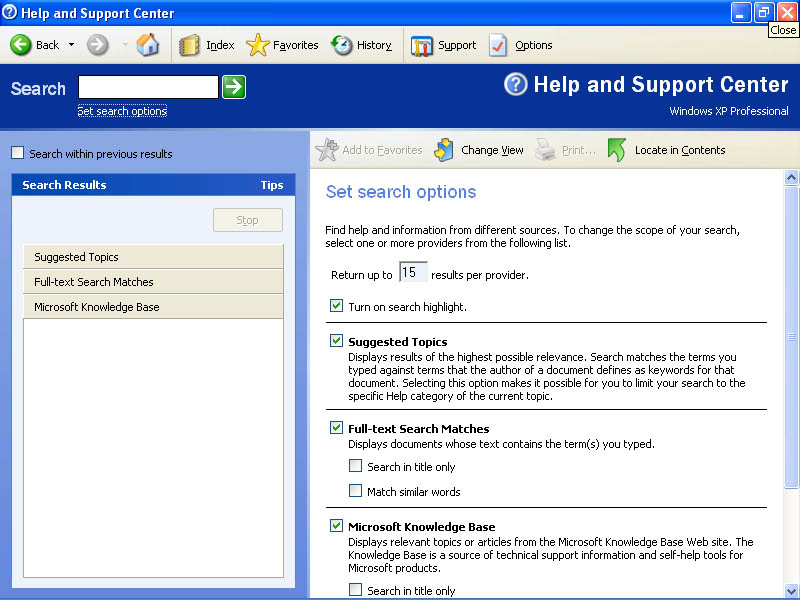Uncheck the Suggested Topics provider checkbox
Viewport: 800px width, 600px height.
click(x=336, y=340)
